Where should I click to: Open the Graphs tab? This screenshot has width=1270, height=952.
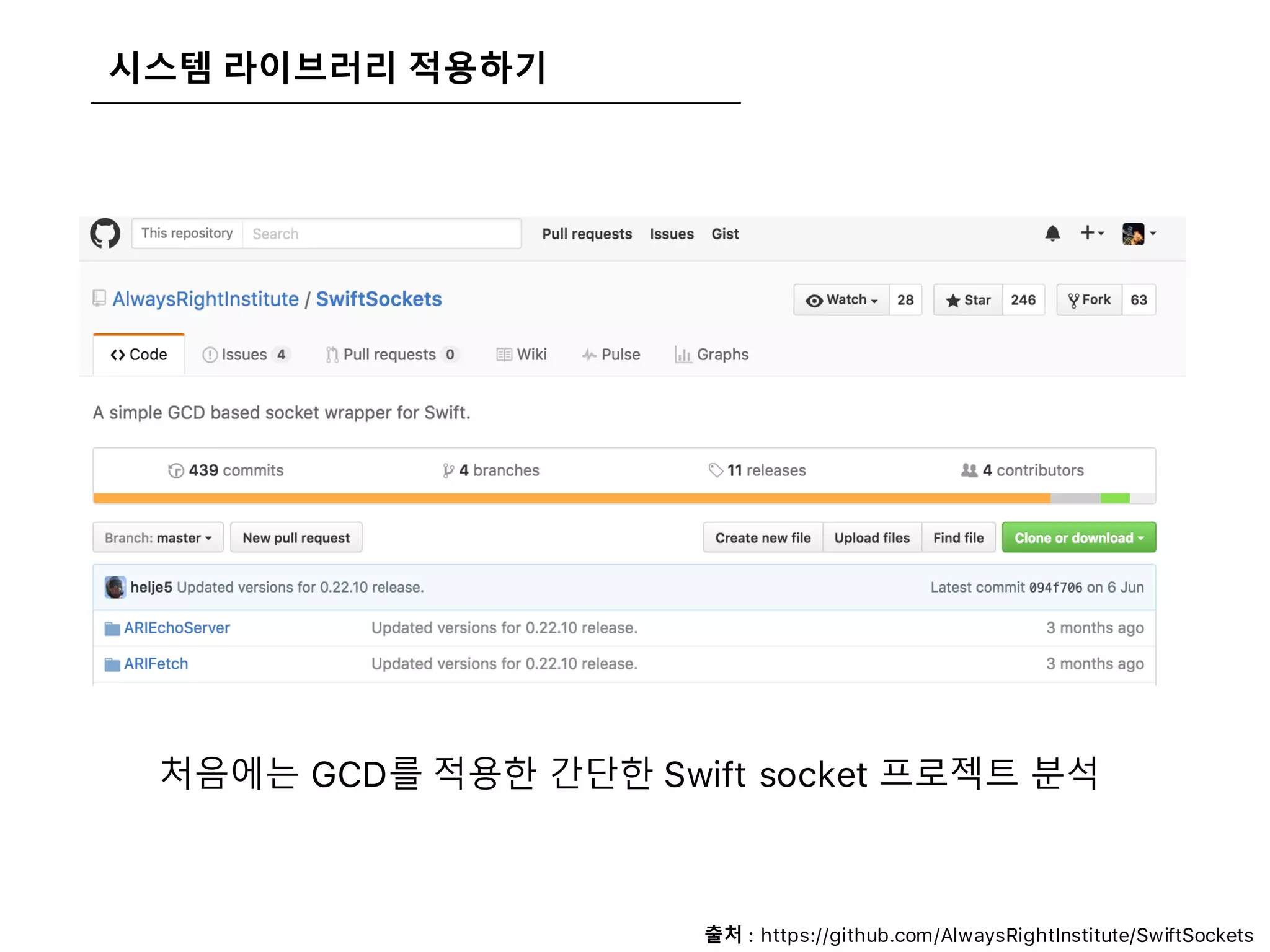[712, 355]
